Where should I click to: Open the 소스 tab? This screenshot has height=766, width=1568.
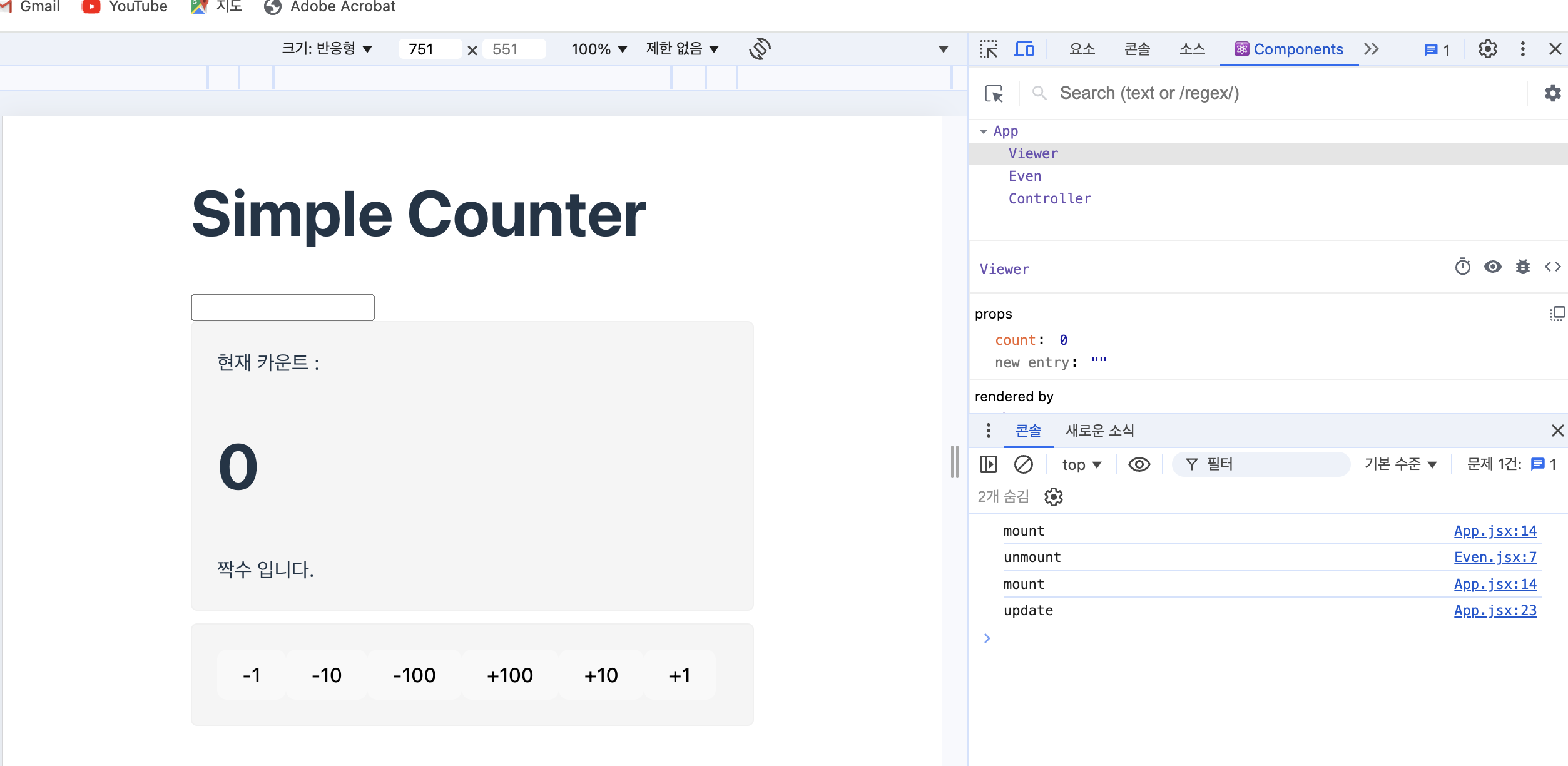coord(1193,49)
